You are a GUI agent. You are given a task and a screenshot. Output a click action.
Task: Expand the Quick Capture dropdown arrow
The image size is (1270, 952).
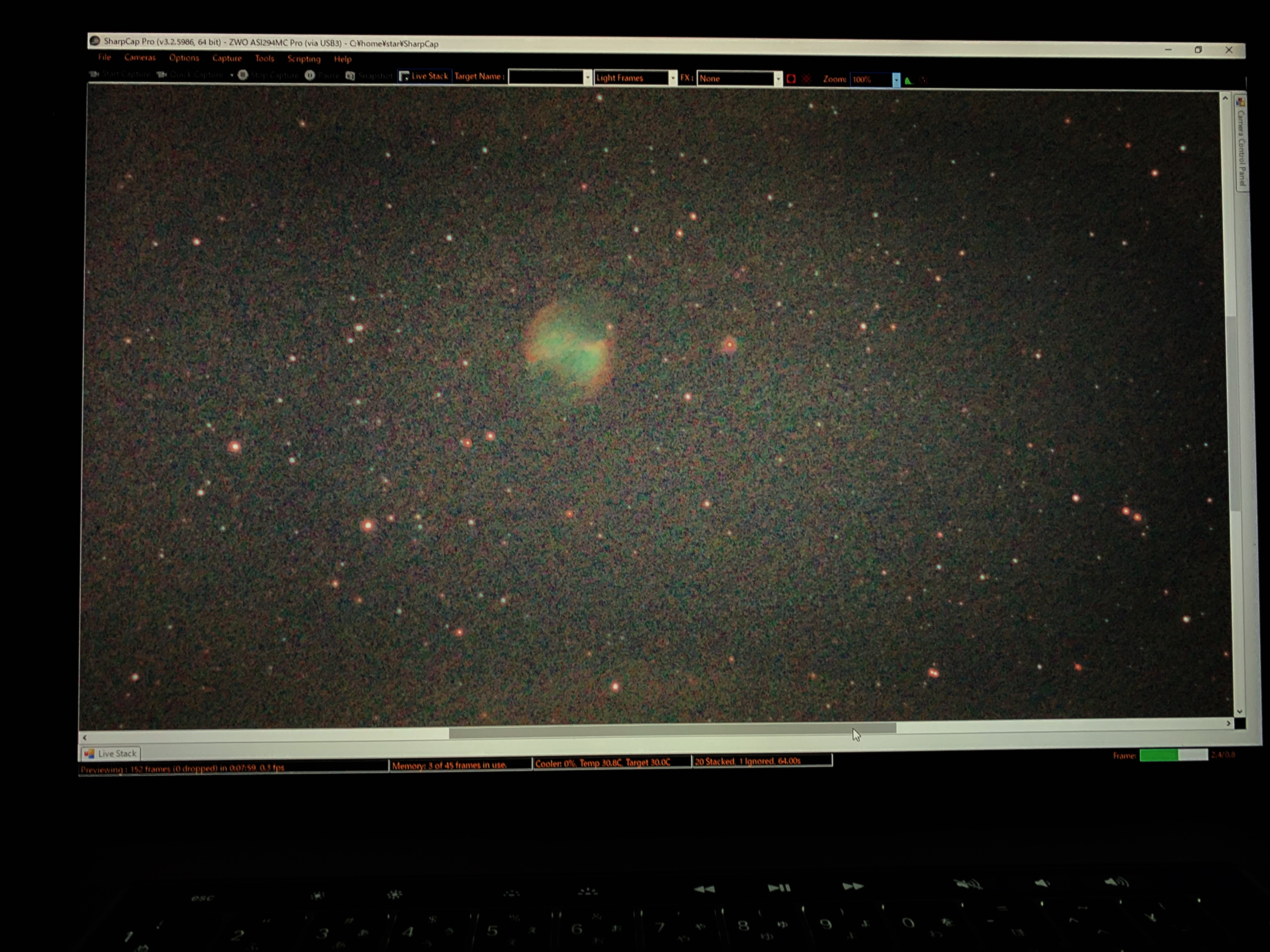(x=232, y=75)
